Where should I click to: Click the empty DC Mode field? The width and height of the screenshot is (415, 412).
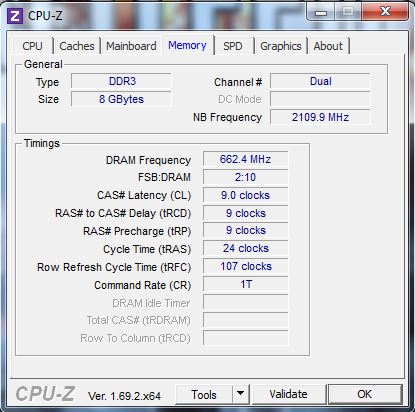pos(320,99)
